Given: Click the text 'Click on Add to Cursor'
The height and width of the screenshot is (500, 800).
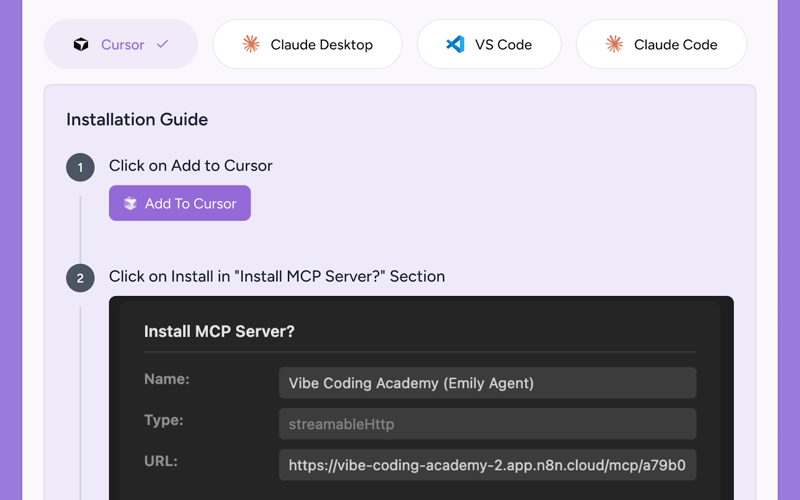Looking at the screenshot, I should 191,166.
